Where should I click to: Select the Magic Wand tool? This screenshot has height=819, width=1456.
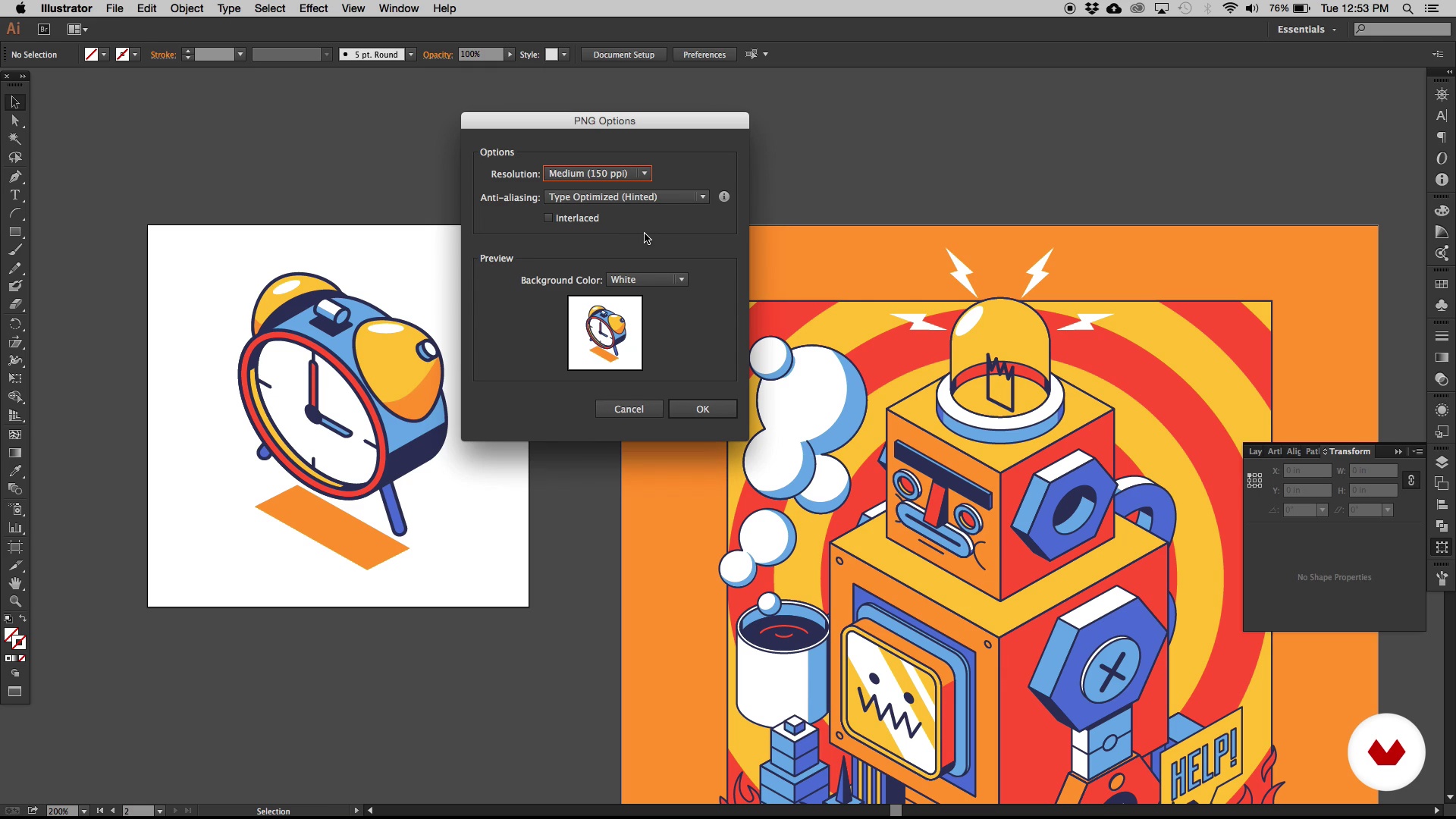(15, 139)
